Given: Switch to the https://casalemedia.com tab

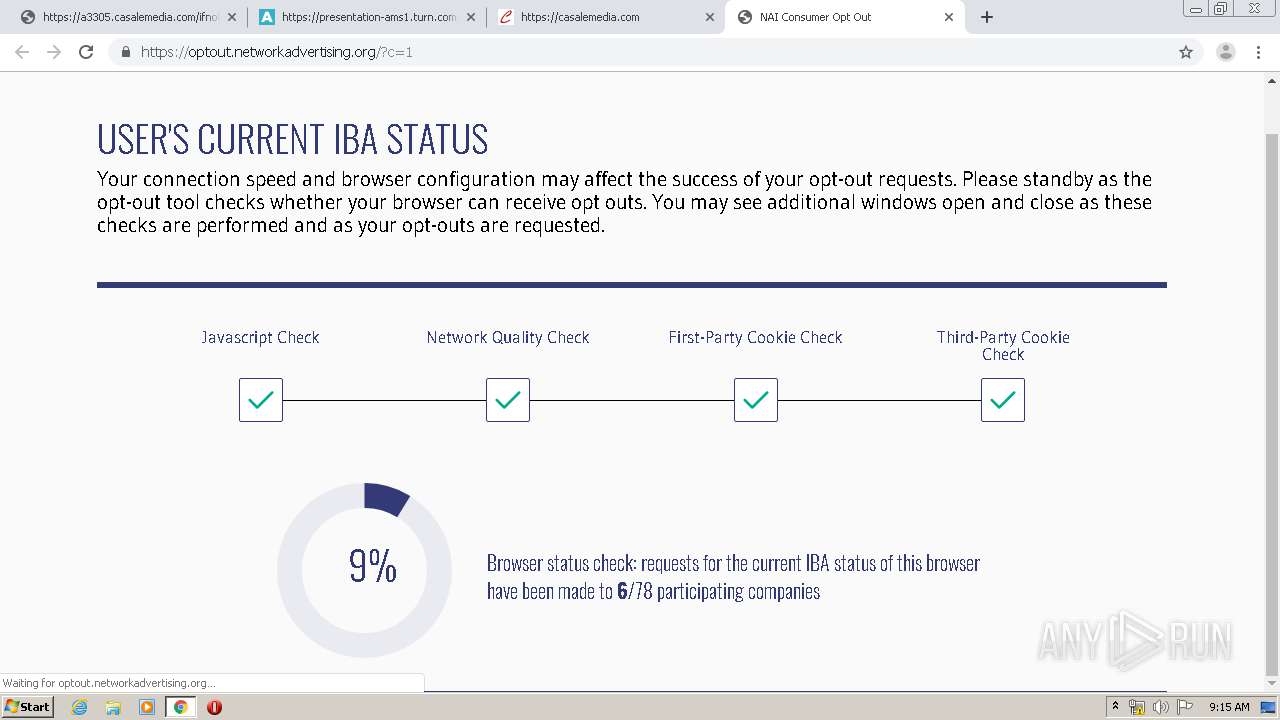Looking at the screenshot, I should pyautogui.click(x=606, y=17).
